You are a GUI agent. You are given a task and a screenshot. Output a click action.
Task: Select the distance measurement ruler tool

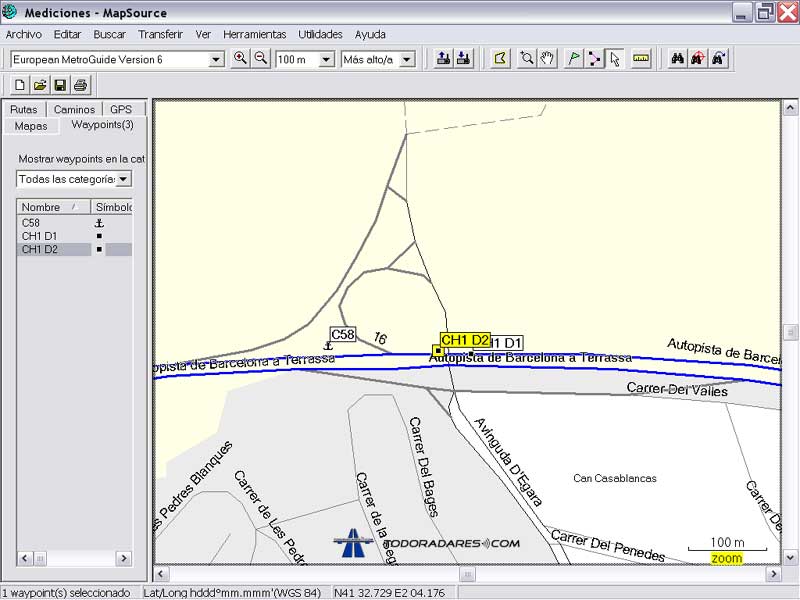coord(641,59)
